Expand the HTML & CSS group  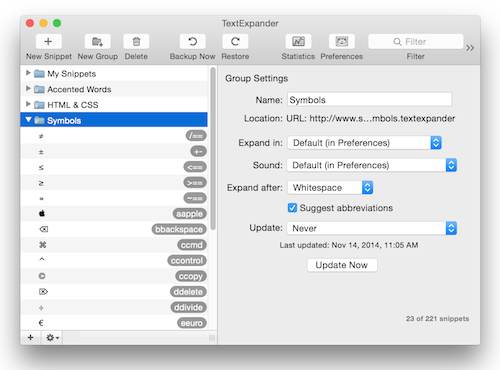tap(28, 104)
